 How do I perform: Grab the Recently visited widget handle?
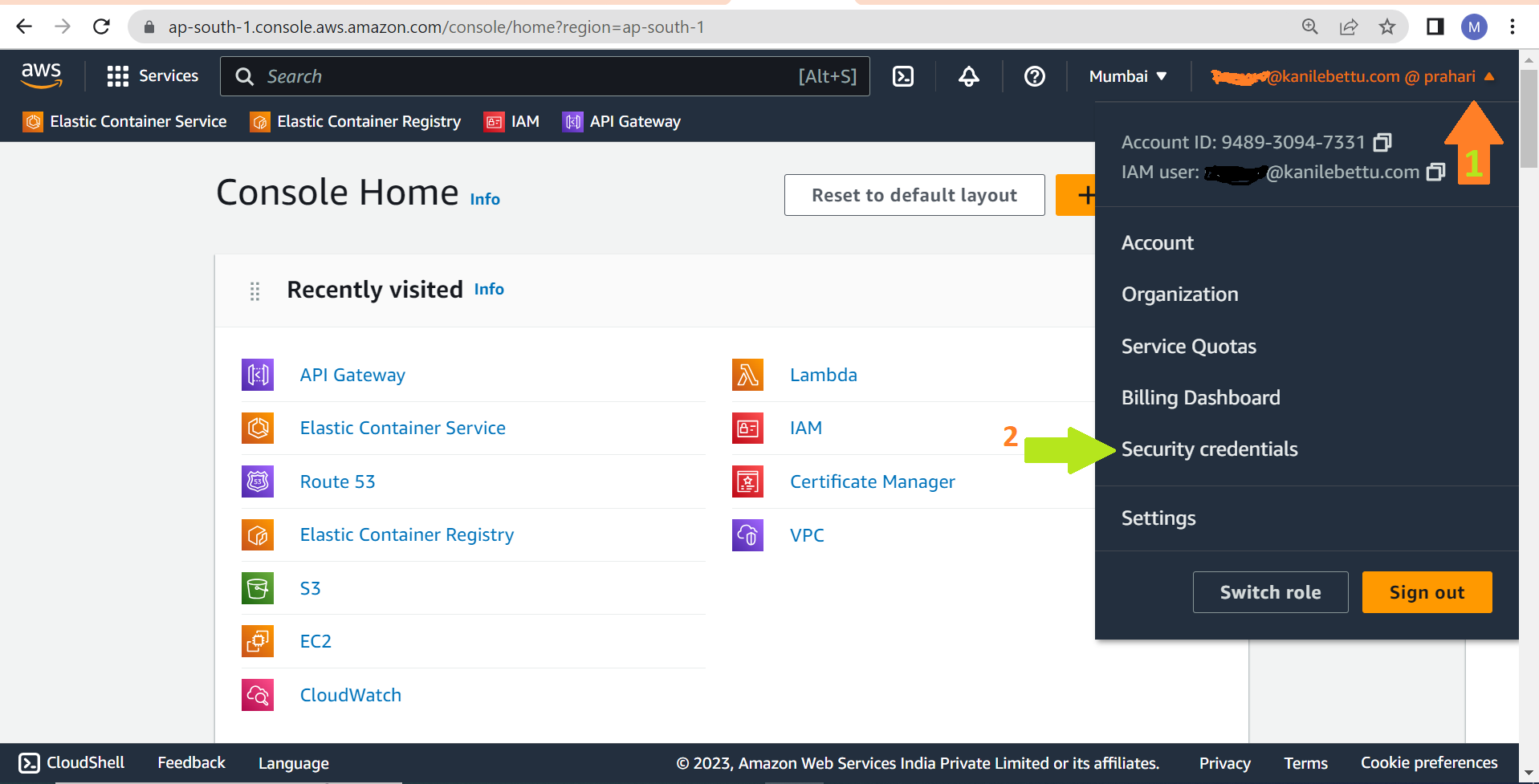point(254,290)
